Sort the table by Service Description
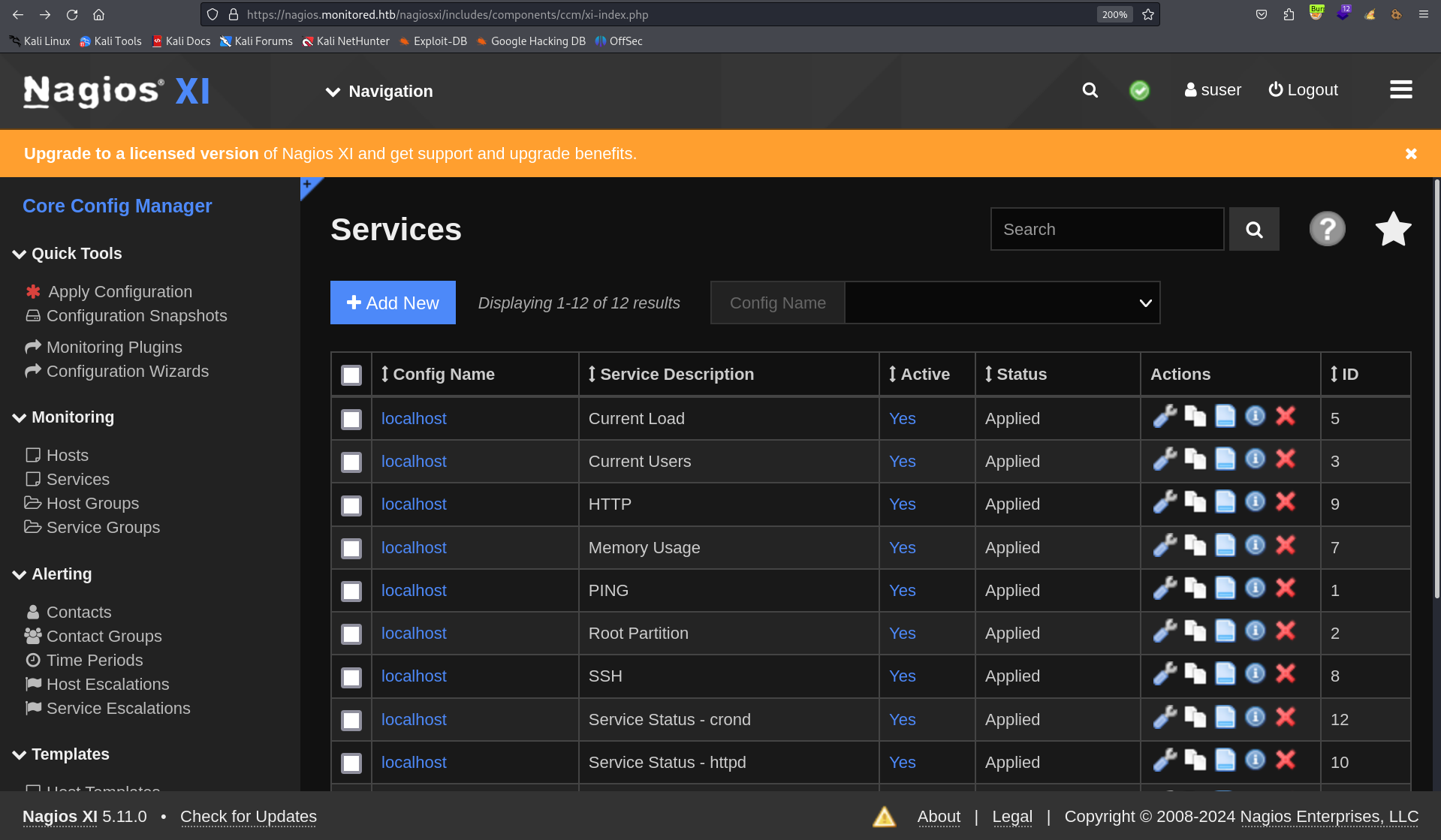 671,375
